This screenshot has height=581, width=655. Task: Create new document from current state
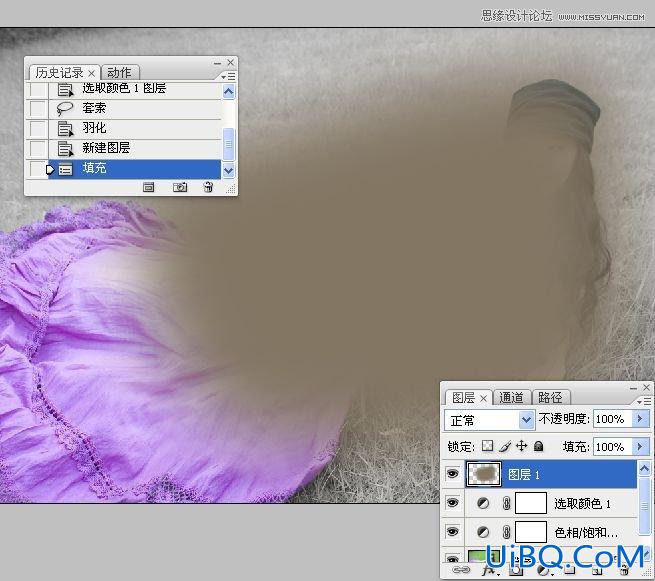point(148,187)
